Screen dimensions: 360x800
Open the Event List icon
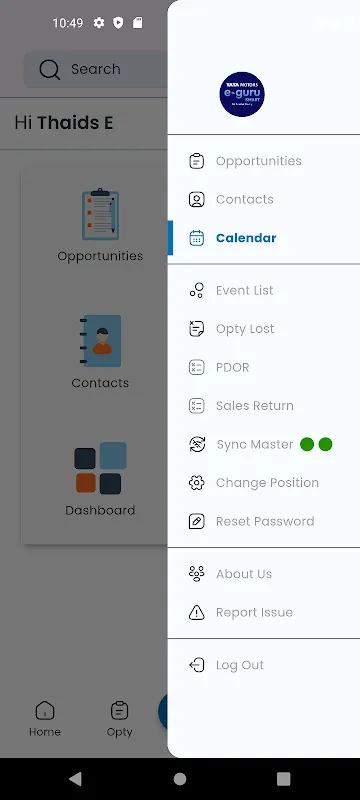[x=196, y=290]
